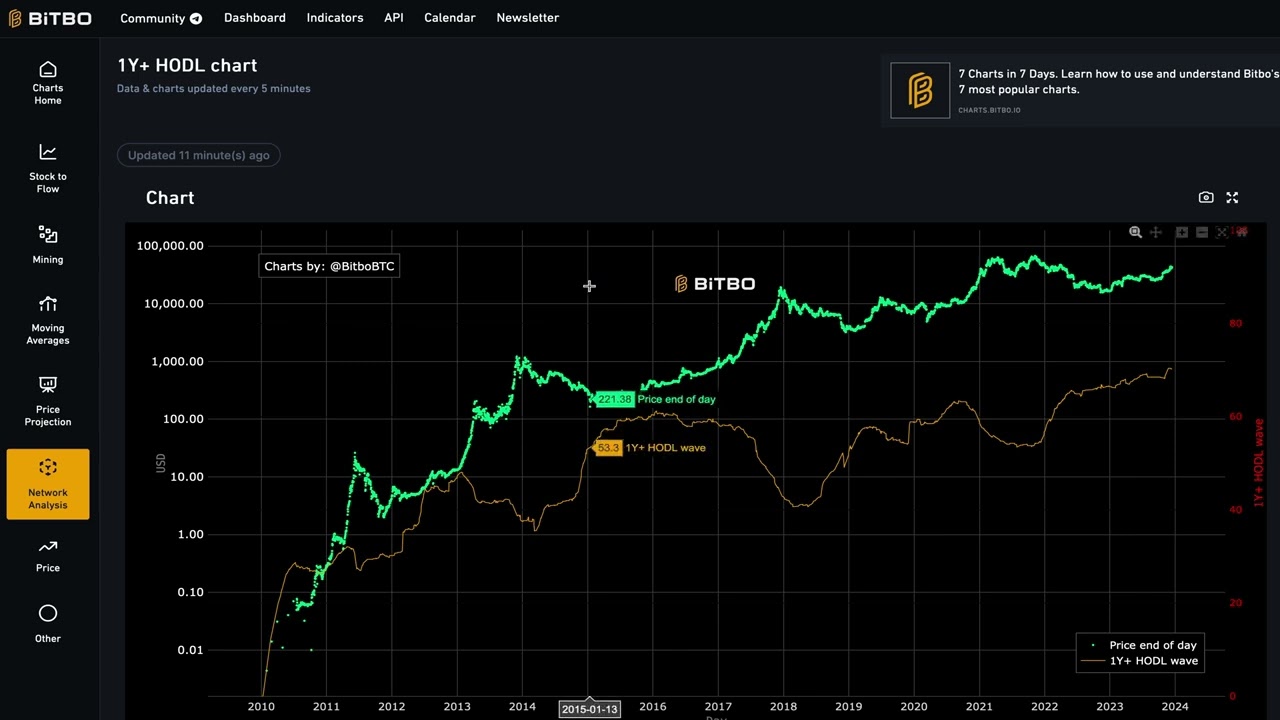
Task: Open Charts Home from sidebar
Action: [48, 82]
